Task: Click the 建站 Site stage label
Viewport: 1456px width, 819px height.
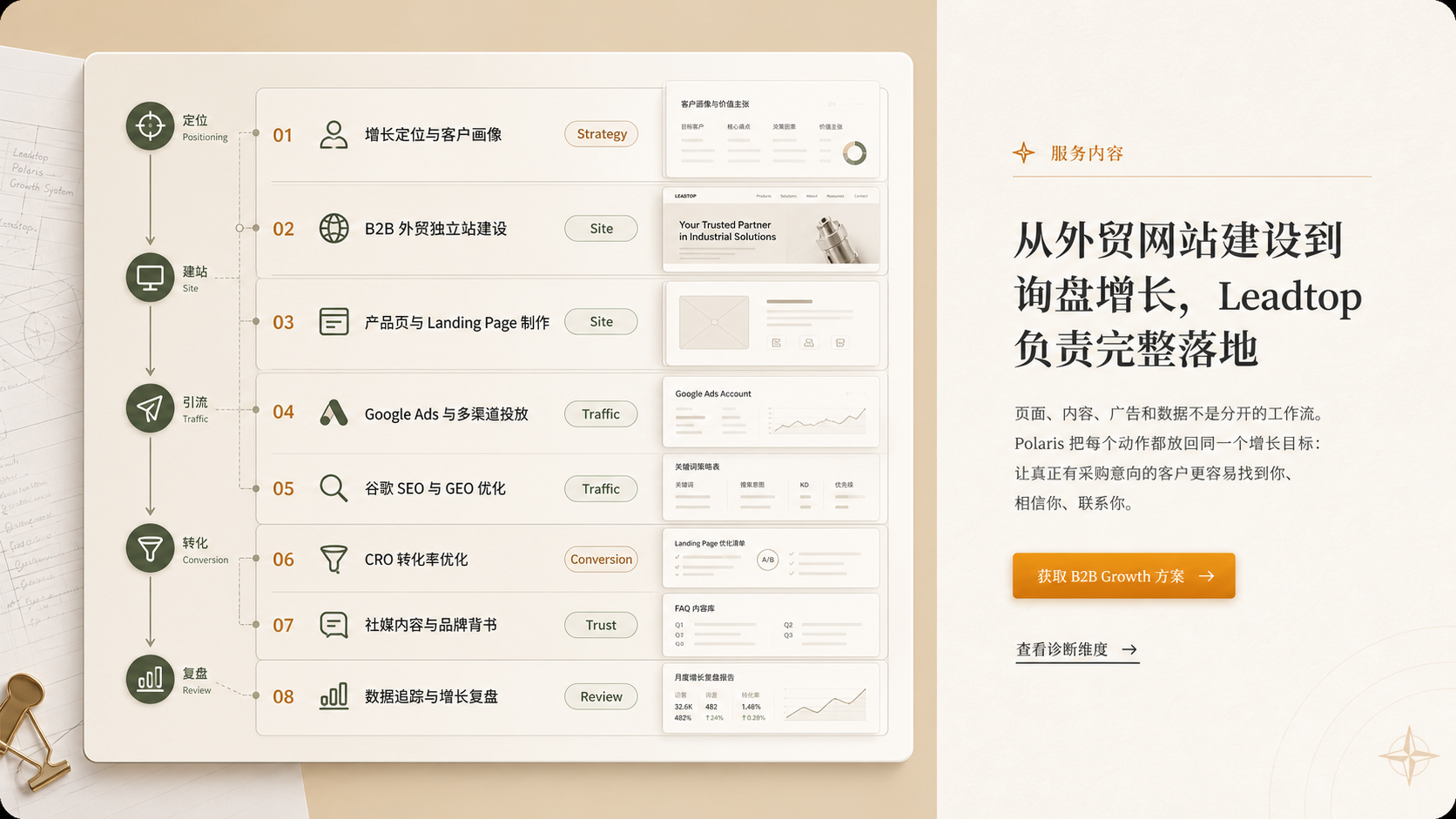Action: point(195,279)
